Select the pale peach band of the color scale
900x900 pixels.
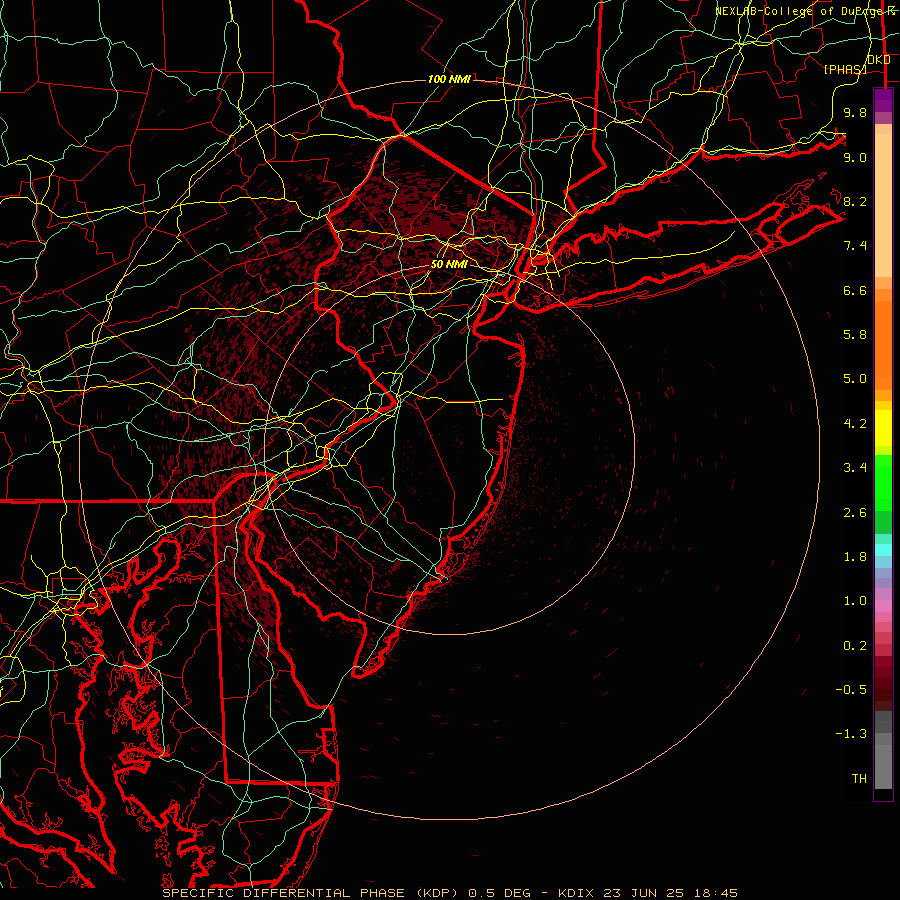(x=883, y=205)
